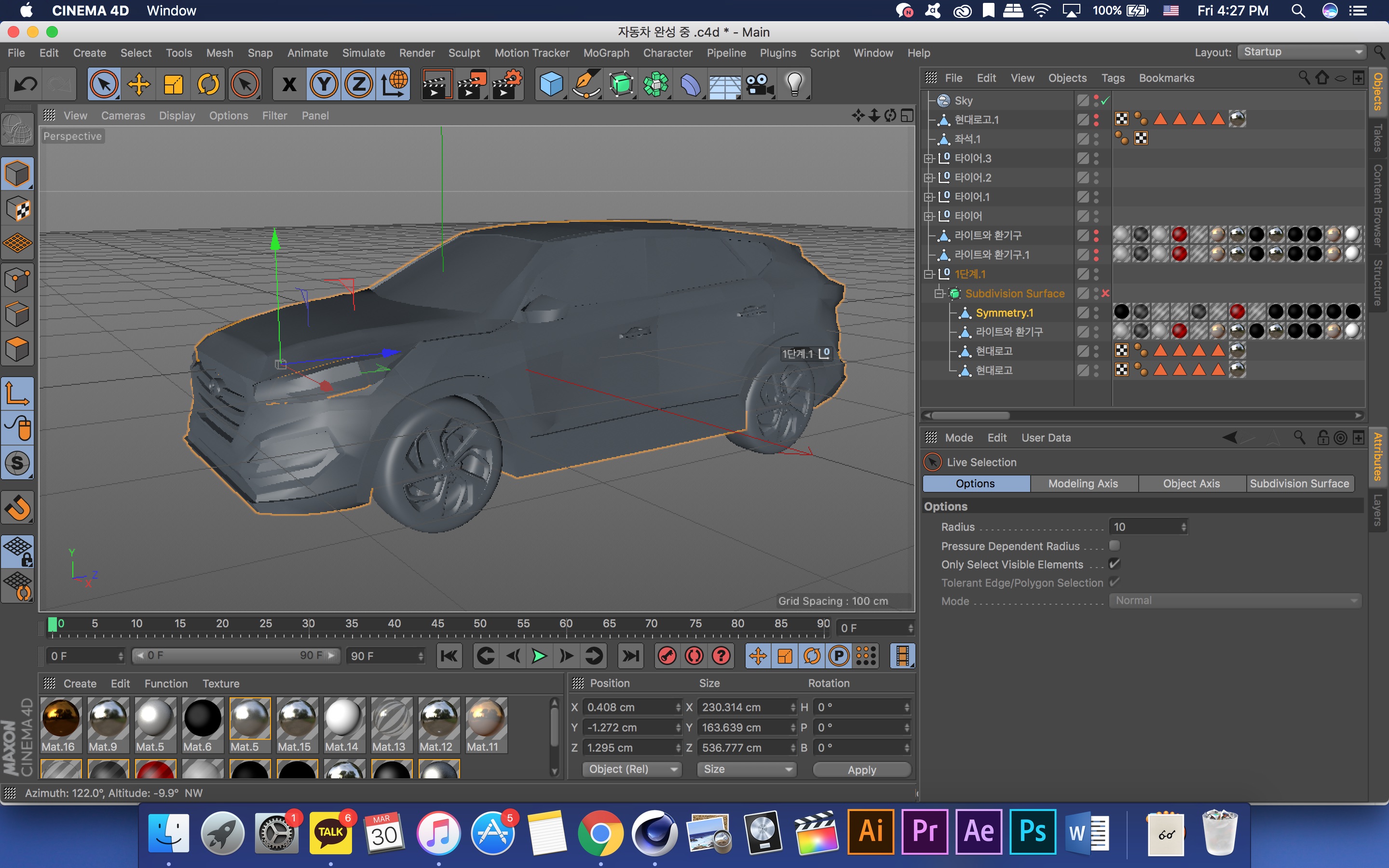Activate the Scale tool
The height and width of the screenshot is (868, 1389).
pos(173,84)
